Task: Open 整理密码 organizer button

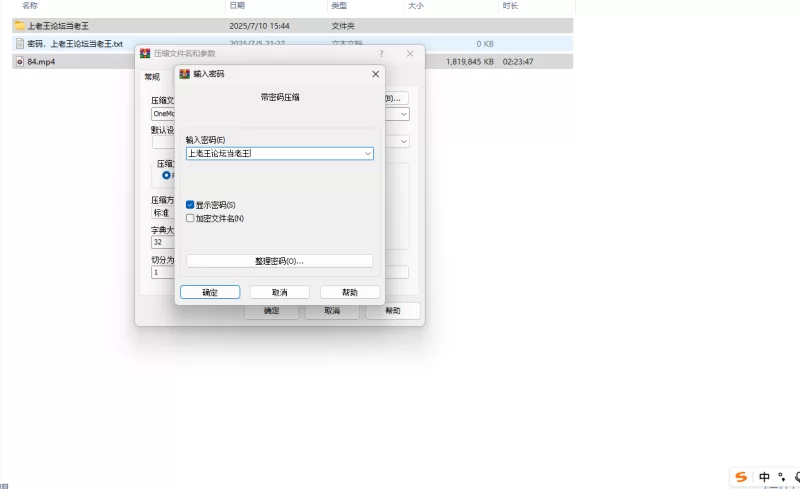Action: click(x=279, y=261)
